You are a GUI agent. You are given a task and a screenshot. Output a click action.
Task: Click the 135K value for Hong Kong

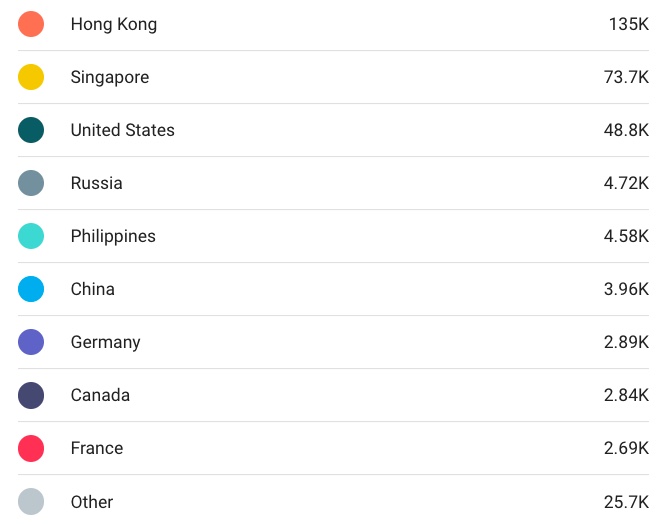tap(628, 24)
